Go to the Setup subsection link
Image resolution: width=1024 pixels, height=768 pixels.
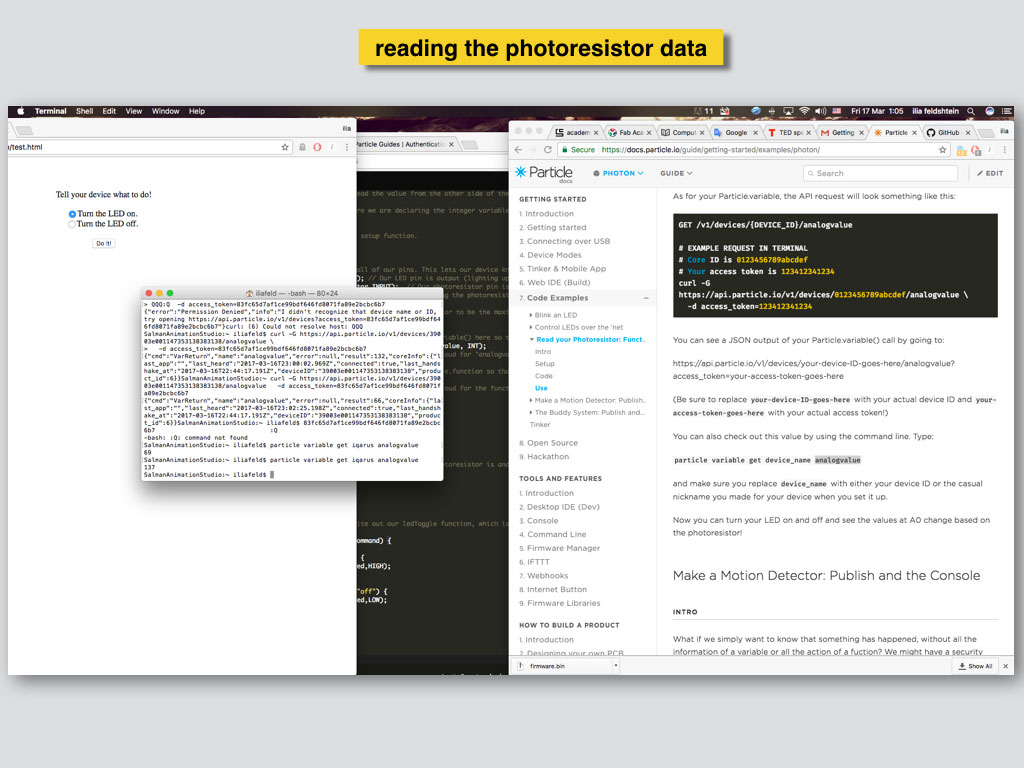[545, 364]
